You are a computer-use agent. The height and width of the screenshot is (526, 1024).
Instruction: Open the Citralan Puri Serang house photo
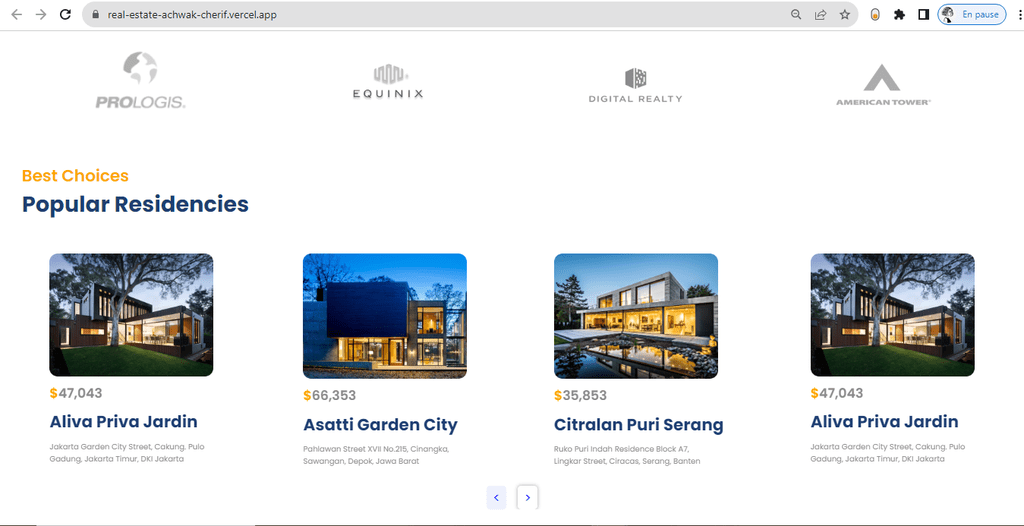[636, 316]
